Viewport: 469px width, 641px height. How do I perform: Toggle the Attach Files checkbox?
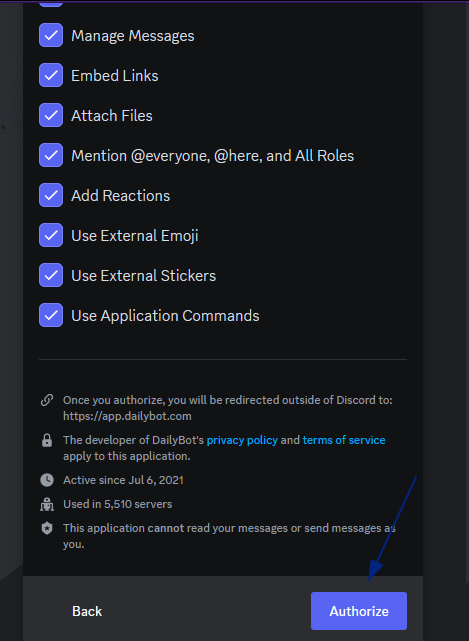click(x=51, y=115)
